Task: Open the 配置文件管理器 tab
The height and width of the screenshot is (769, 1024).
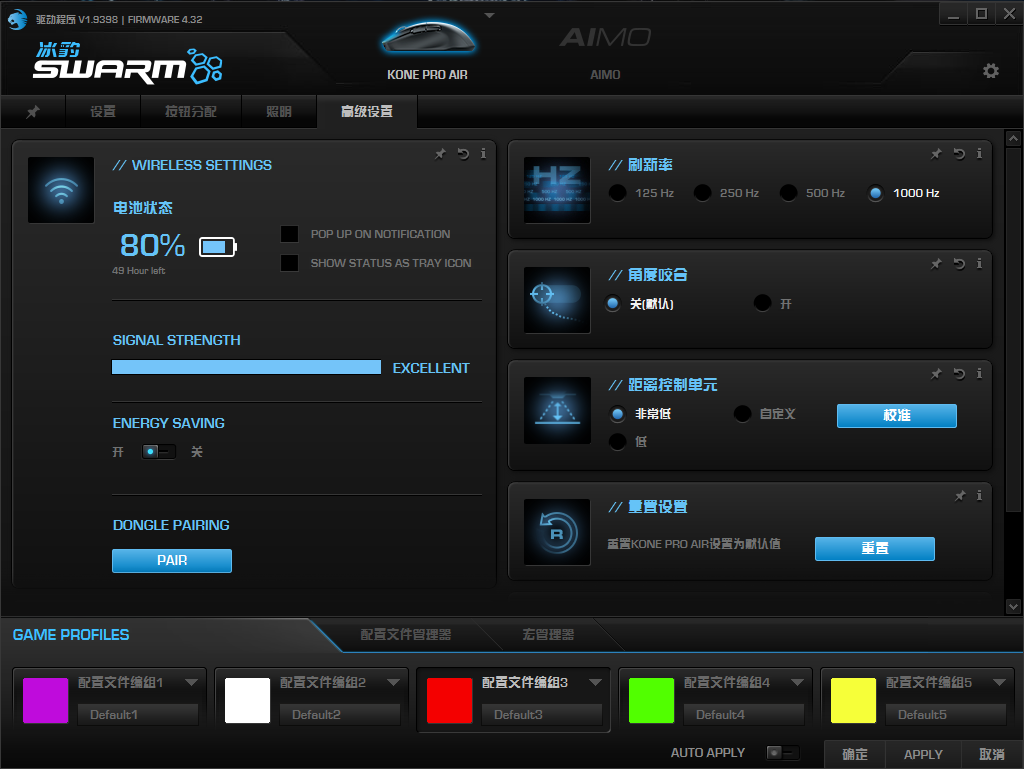Action: [x=406, y=635]
